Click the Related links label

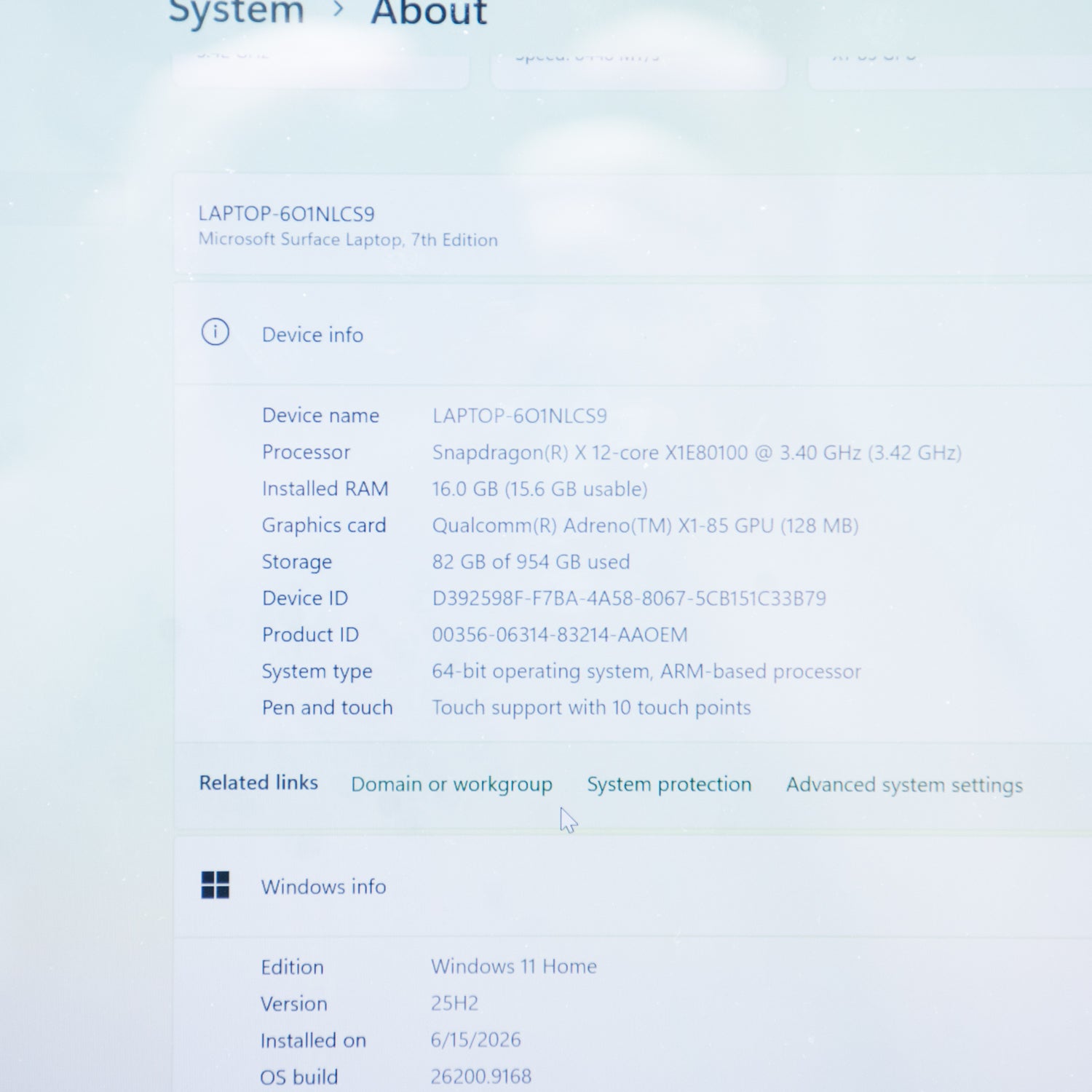click(x=258, y=783)
